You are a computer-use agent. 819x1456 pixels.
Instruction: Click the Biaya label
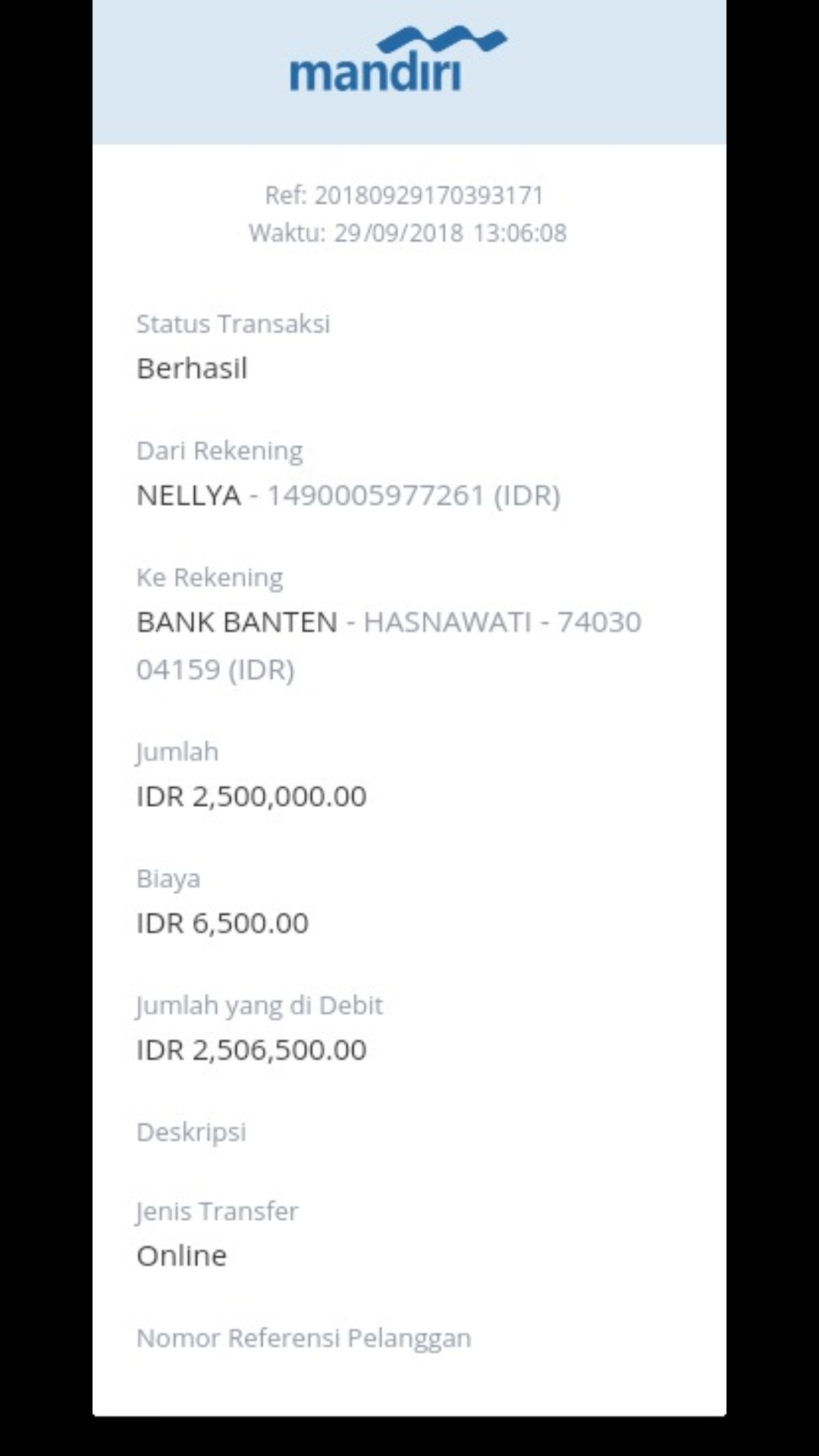(x=168, y=878)
